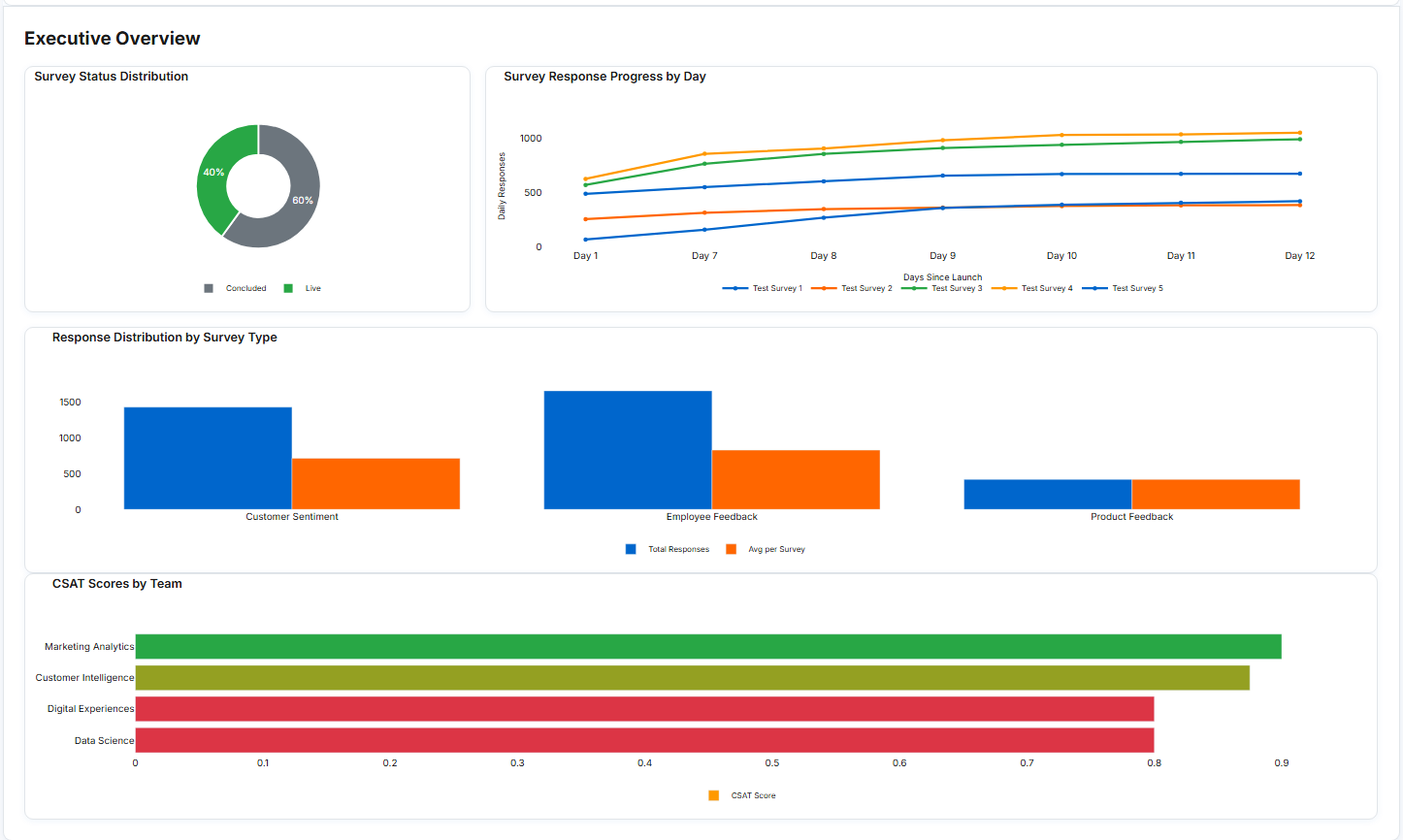Select the Employee Feedback category label
The width and height of the screenshot is (1403, 840).
coord(712,517)
